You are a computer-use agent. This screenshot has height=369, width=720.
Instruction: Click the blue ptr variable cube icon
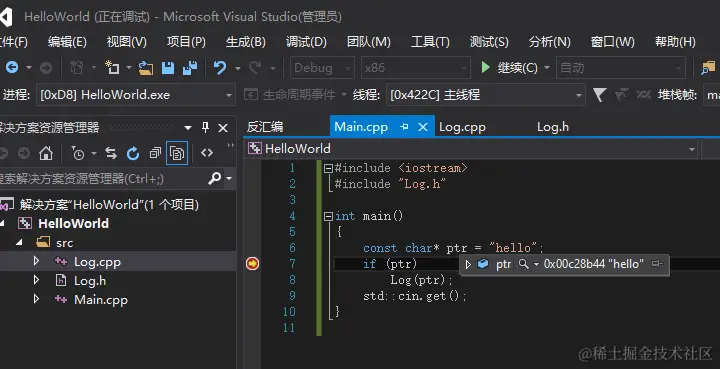pyautogui.click(x=483, y=264)
